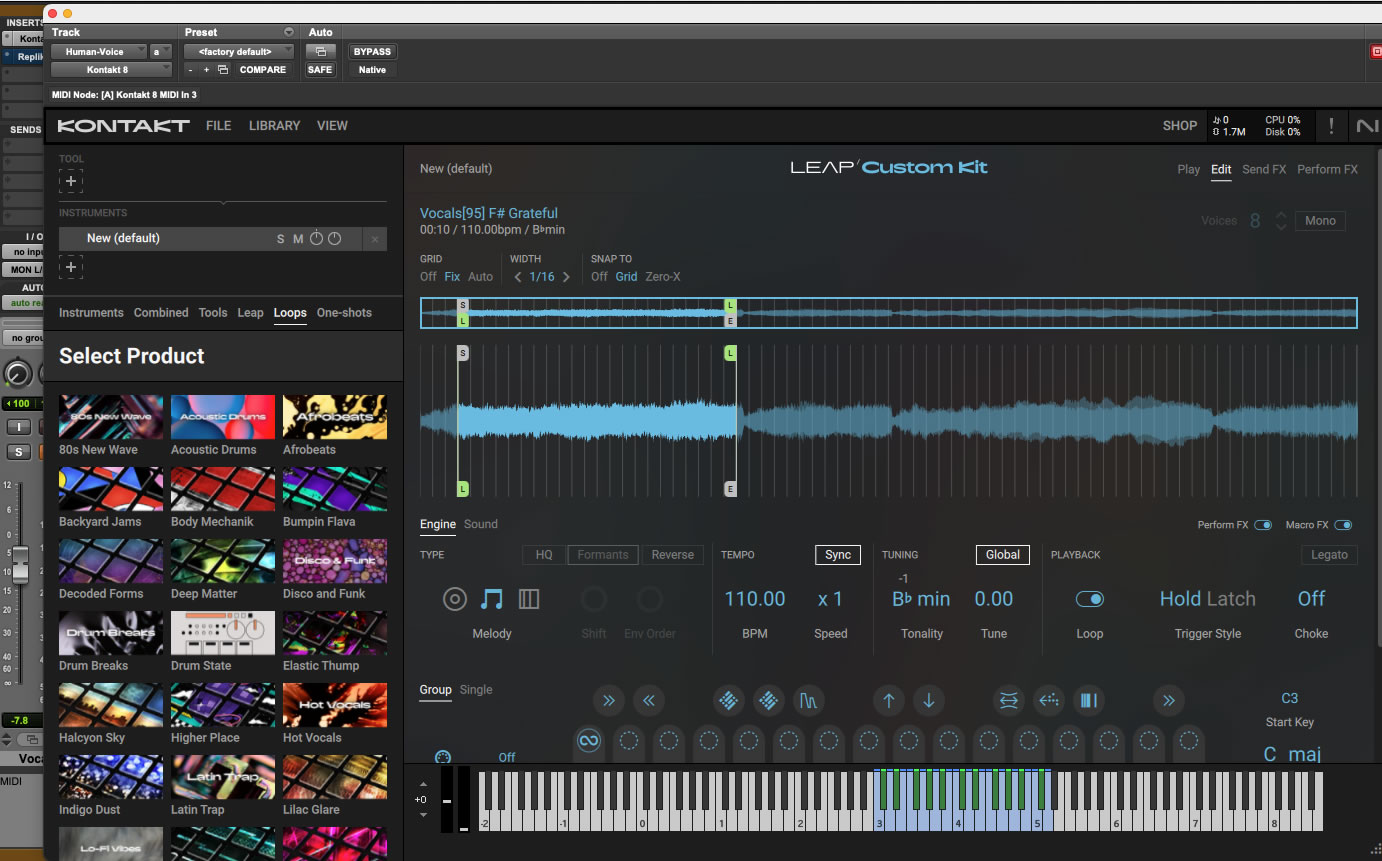This screenshot has height=861, width=1382.
Task: Click the double forward arrows icon on the left
Action: pyautogui.click(x=609, y=701)
